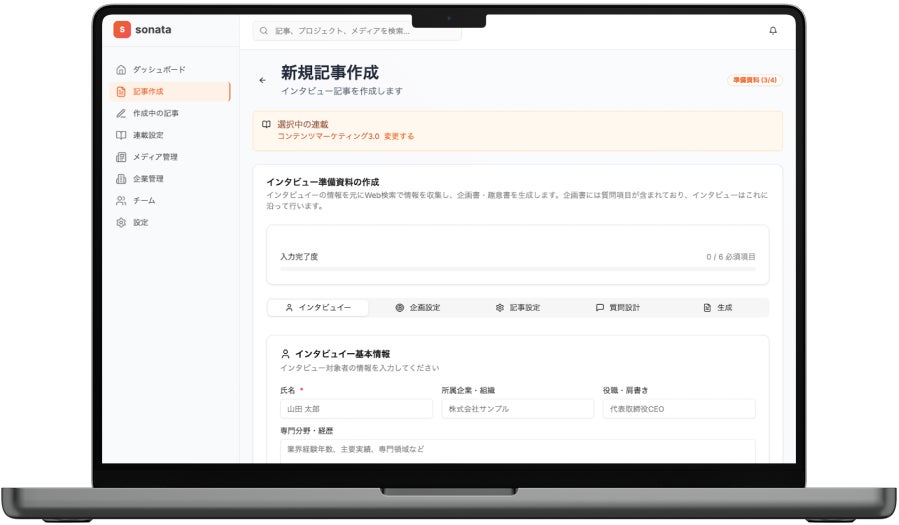
Task: Click the ダッシュボード home icon
Action: coord(121,69)
